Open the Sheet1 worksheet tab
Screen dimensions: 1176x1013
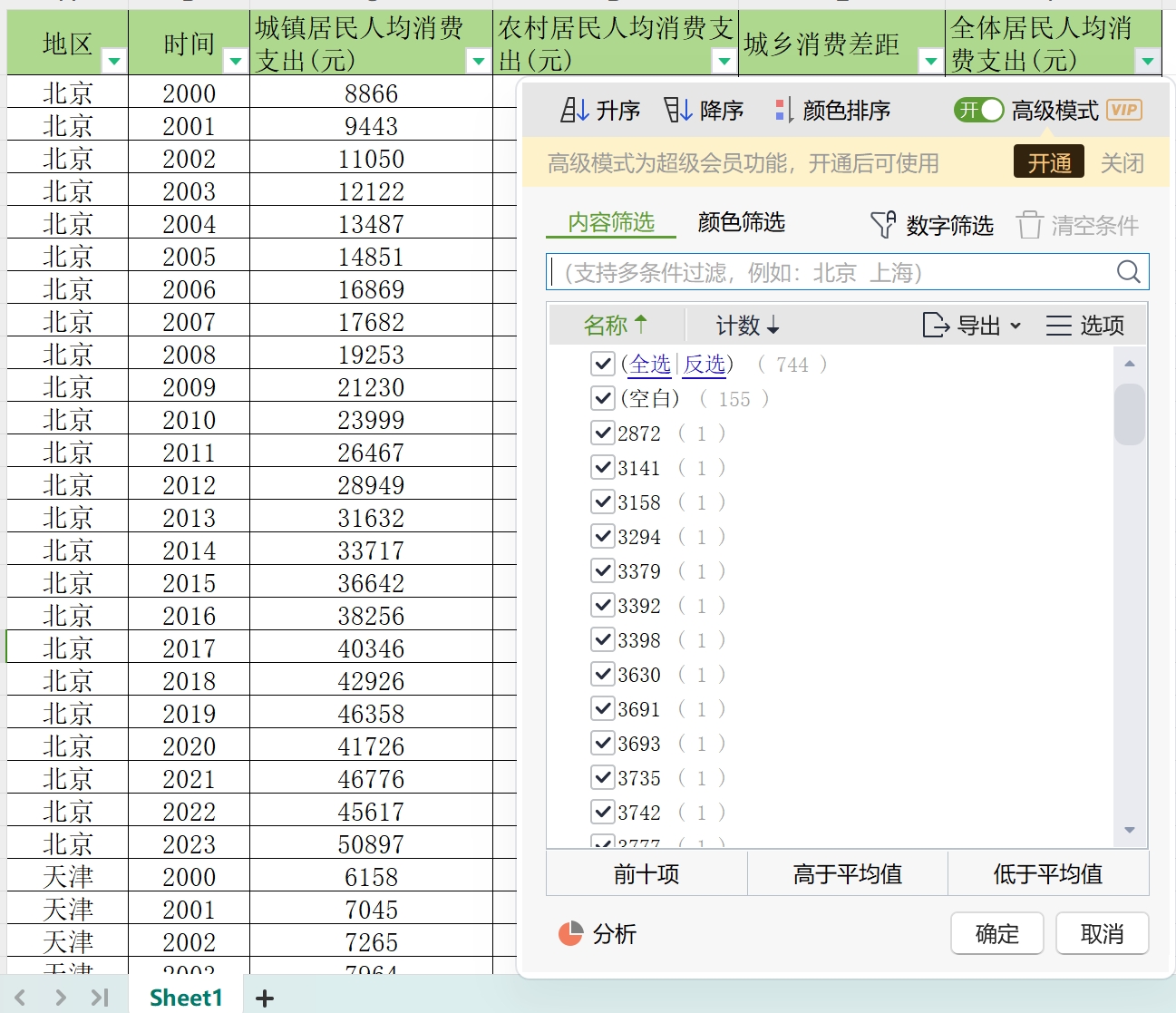(186, 998)
